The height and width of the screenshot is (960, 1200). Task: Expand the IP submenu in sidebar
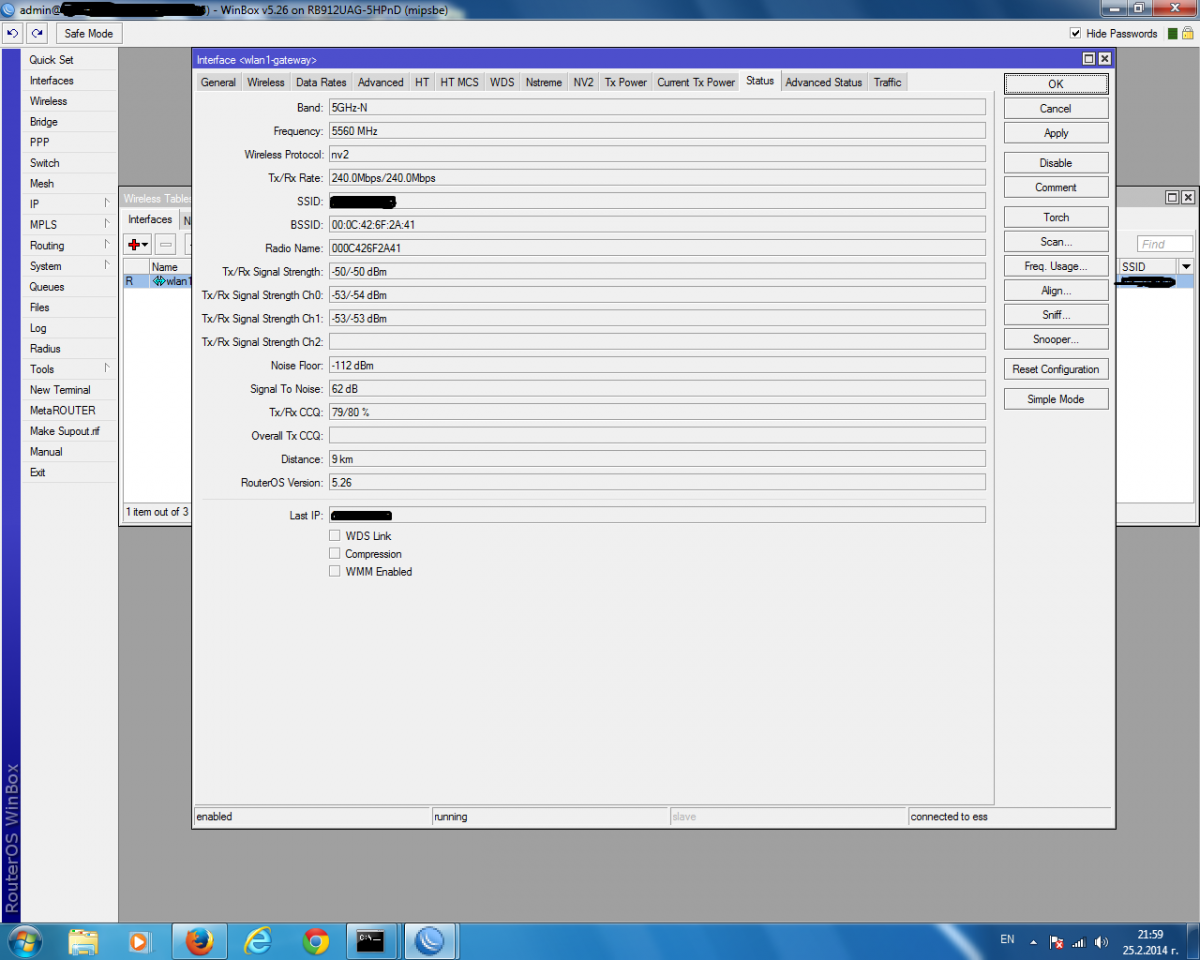pos(67,204)
